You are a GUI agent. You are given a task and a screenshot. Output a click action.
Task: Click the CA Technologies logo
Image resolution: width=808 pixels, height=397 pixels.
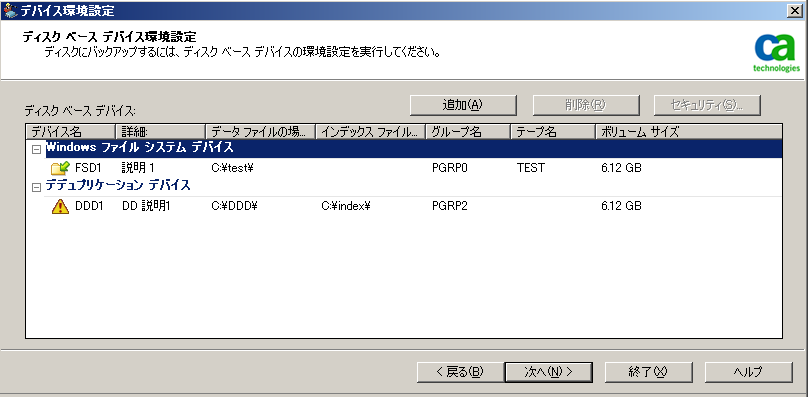[777, 53]
